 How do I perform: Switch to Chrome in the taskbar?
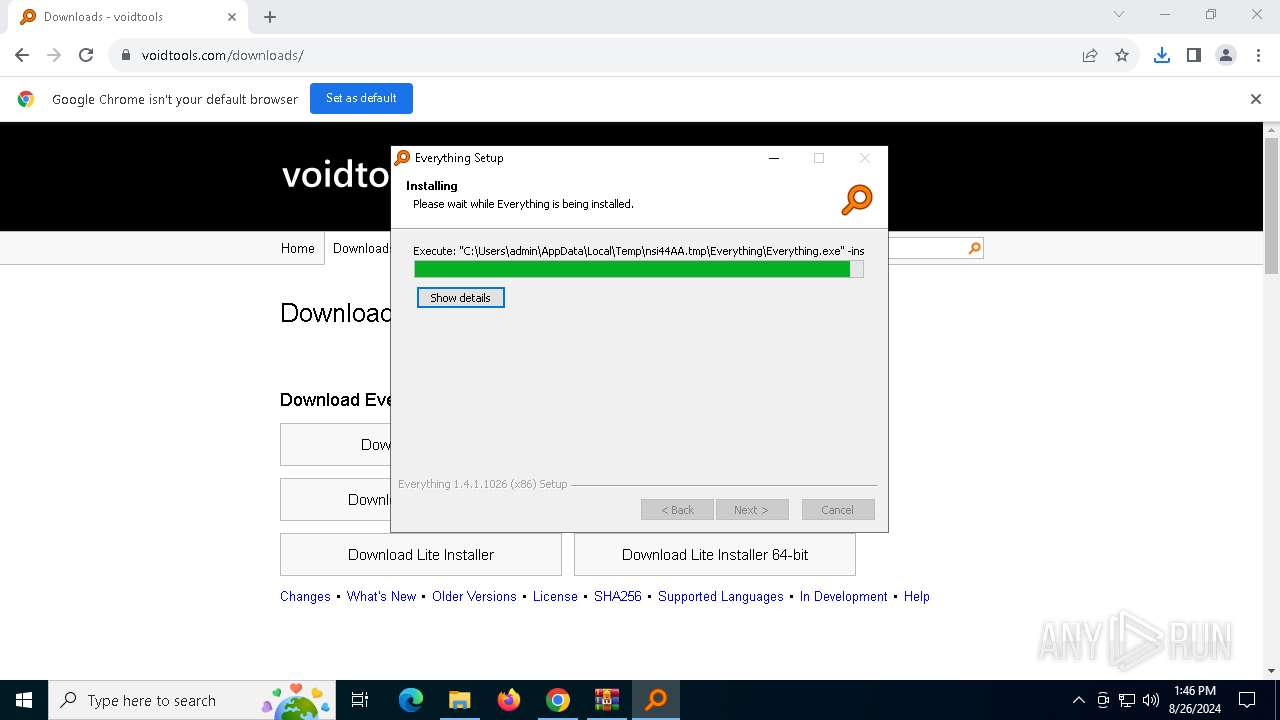click(558, 700)
